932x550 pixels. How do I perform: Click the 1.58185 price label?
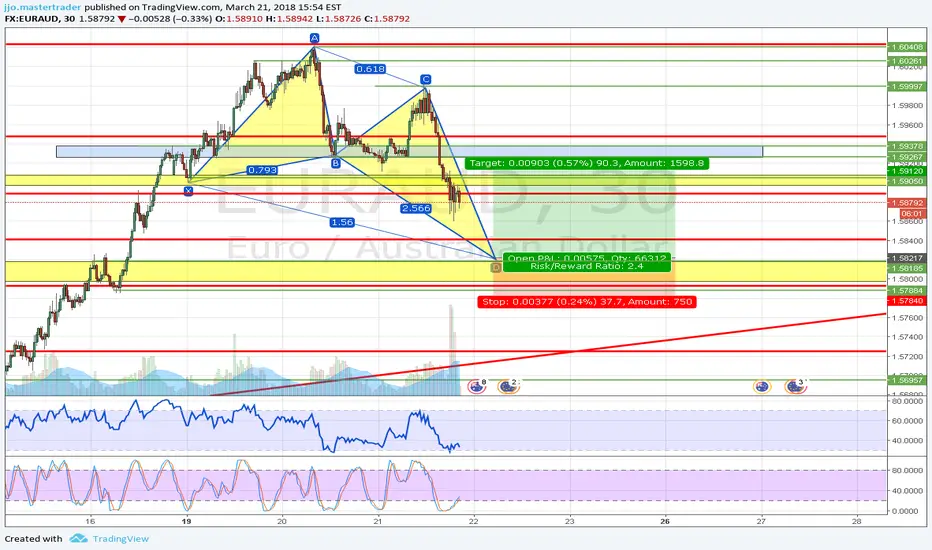coord(907,268)
